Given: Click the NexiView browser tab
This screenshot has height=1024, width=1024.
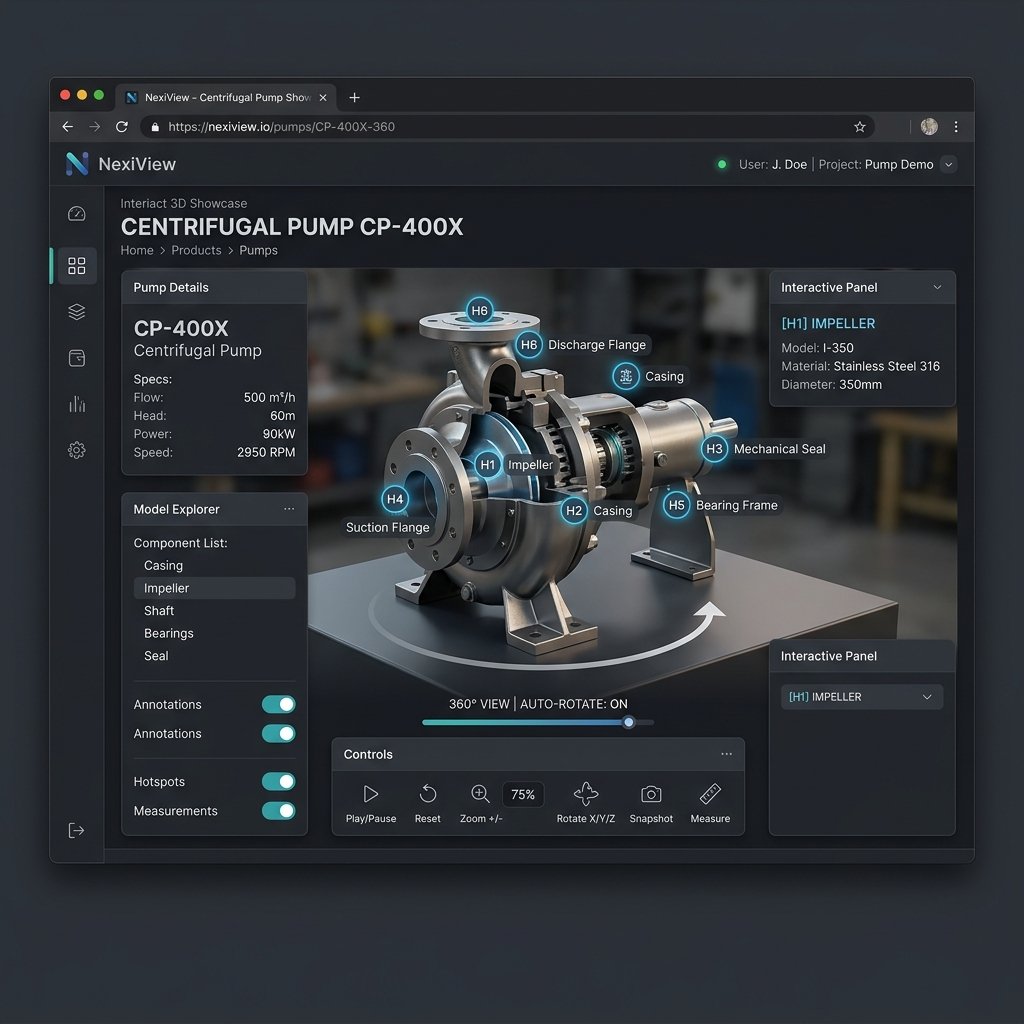Looking at the screenshot, I should (x=226, y=97).
